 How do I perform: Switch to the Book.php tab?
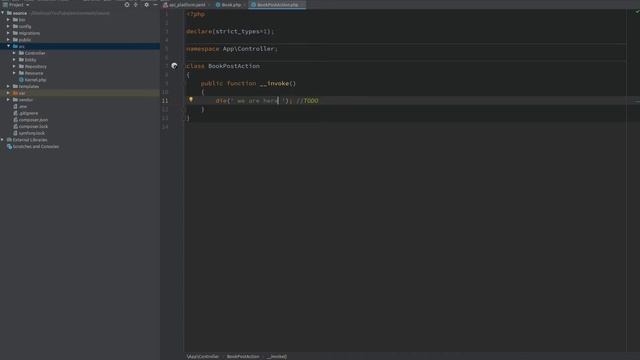(x=231, y=5)
